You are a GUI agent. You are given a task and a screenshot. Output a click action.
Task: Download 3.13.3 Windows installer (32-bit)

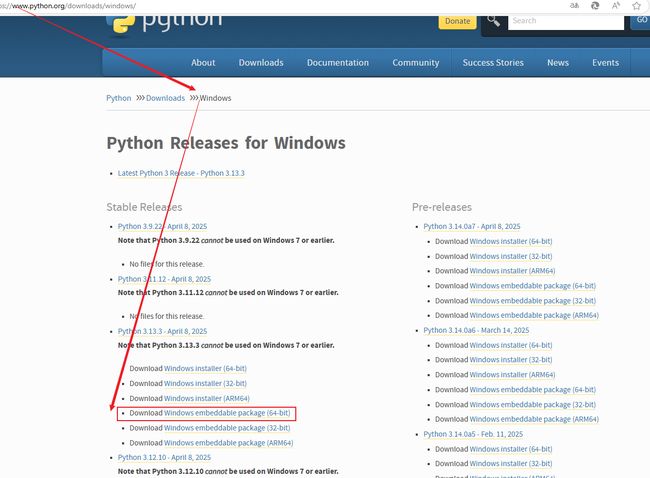click(x=205, y=383)
